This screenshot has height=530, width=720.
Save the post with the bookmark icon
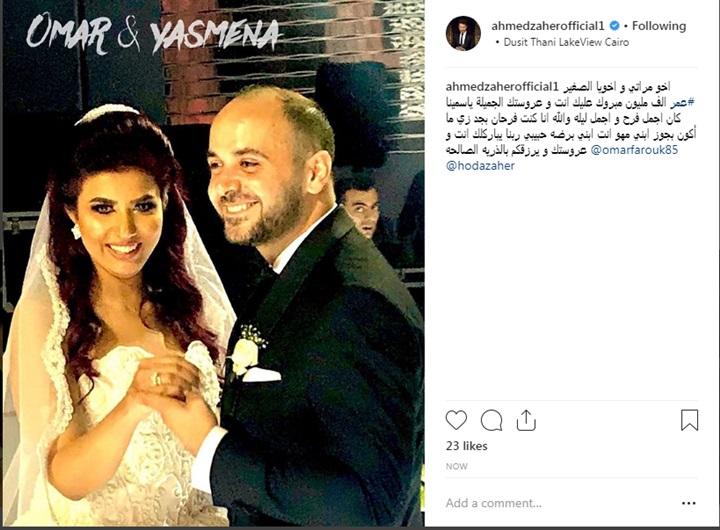tap(689, 420)
